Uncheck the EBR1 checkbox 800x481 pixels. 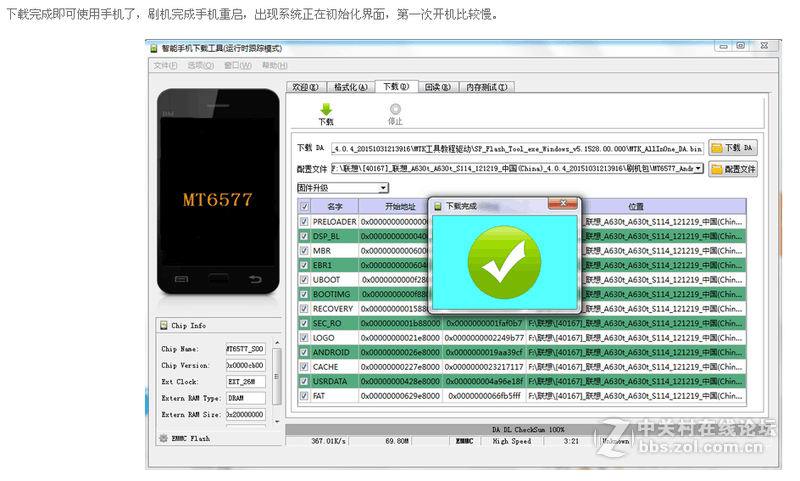pos(305,265)
